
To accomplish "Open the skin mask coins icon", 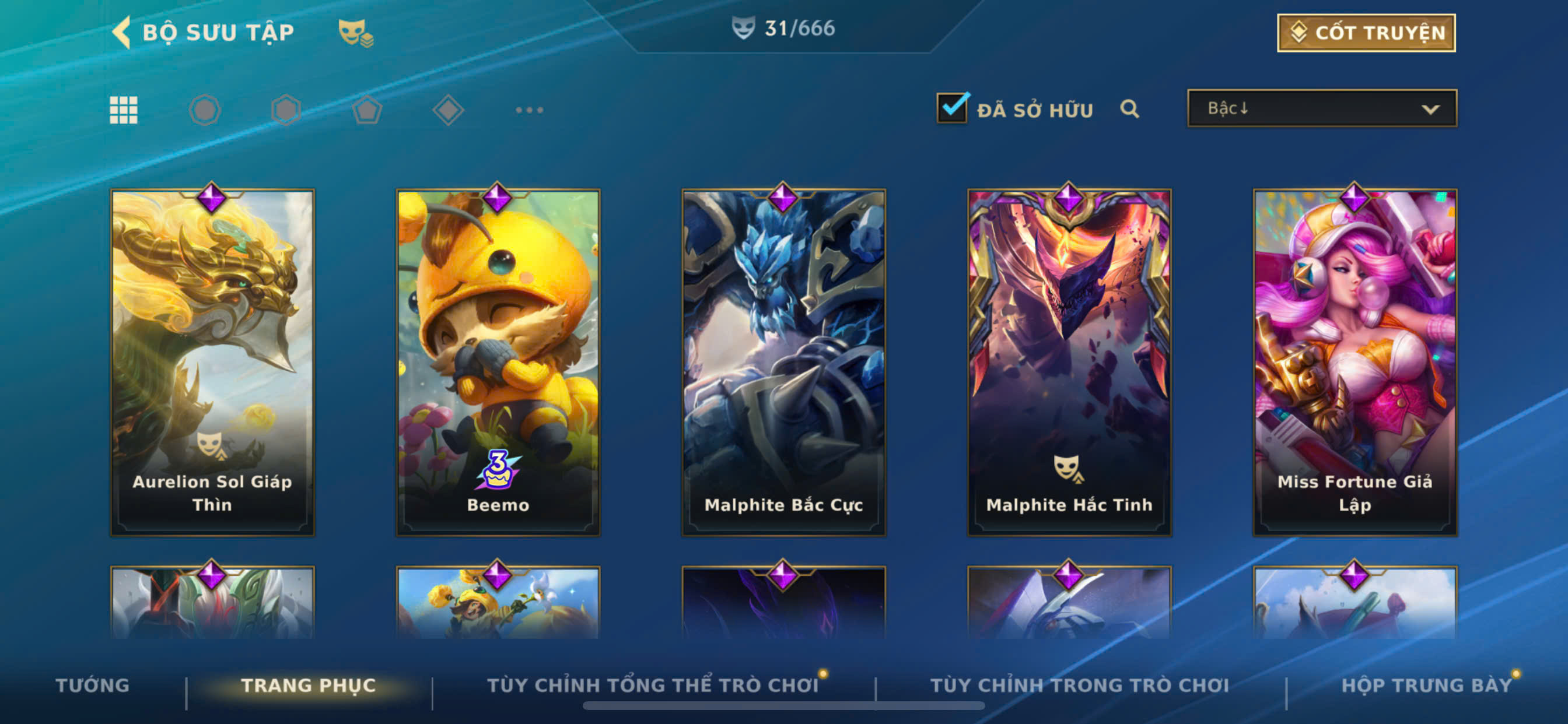I will coord(356,33).
